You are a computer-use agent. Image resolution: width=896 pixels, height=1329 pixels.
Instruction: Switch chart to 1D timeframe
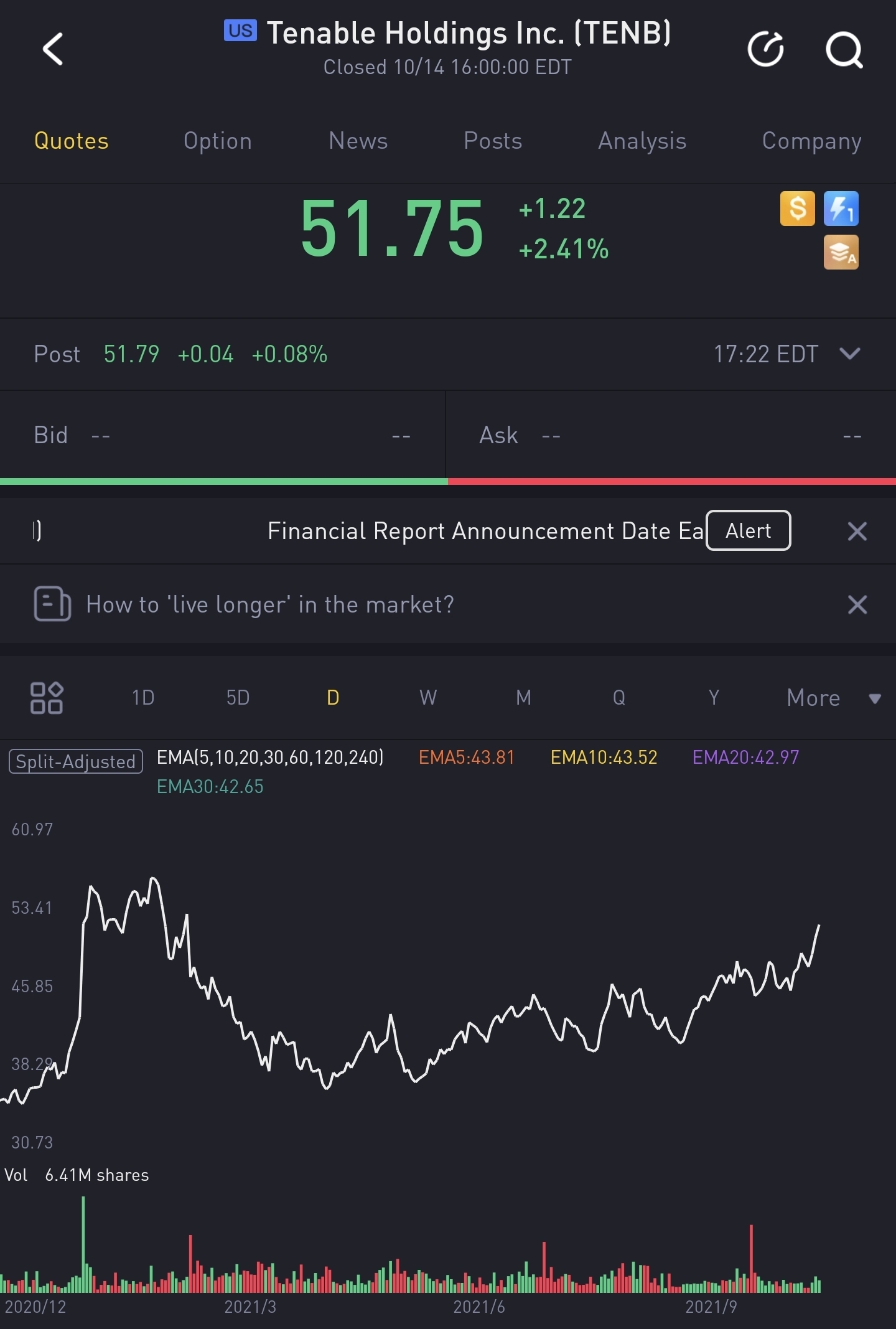(143, 697)
